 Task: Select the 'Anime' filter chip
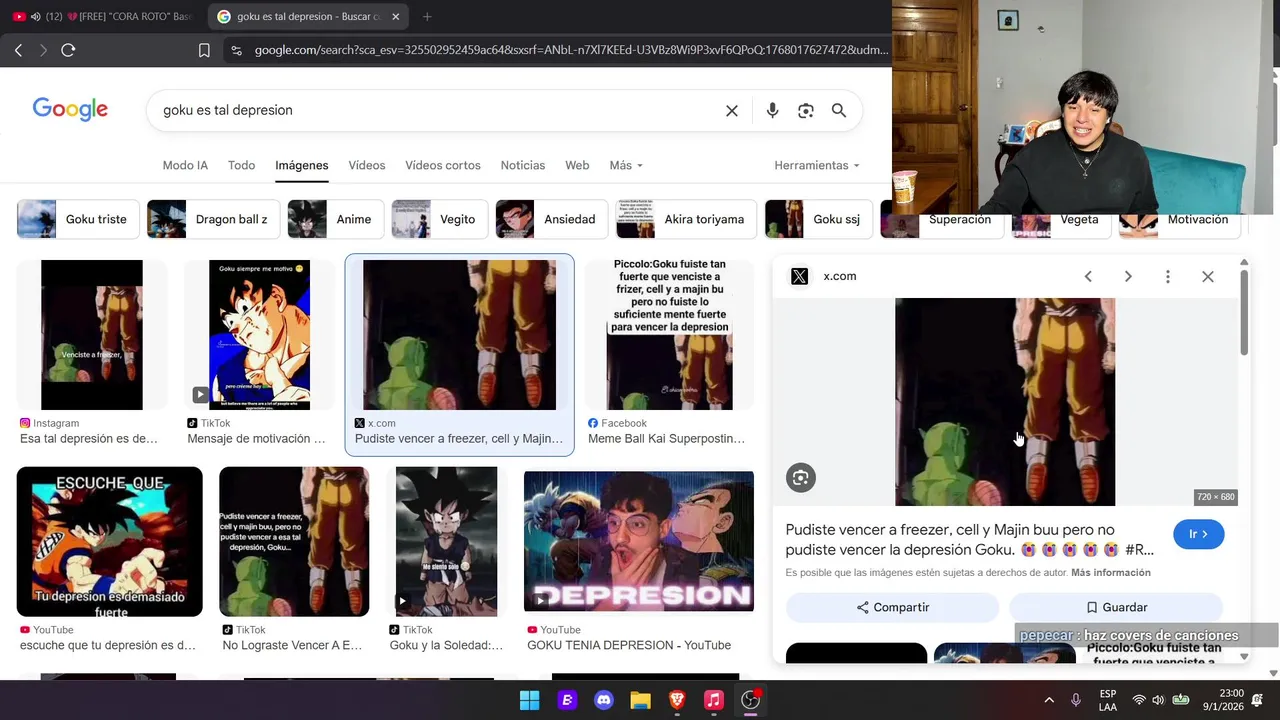click(336, 219)
